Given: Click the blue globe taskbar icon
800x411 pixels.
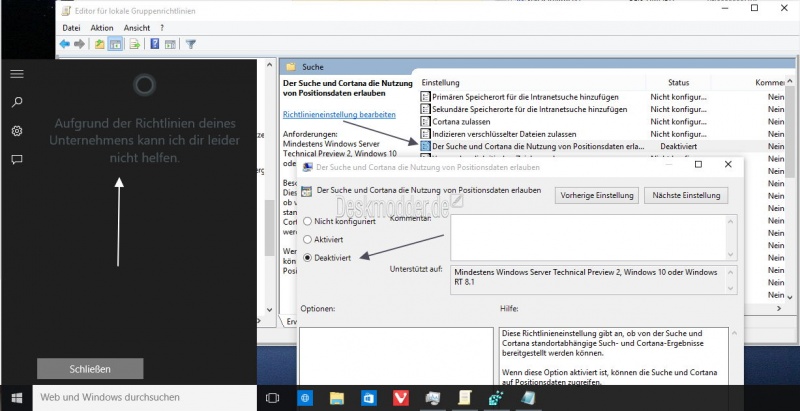Looking at the screenshot, I should click(305, 398).
